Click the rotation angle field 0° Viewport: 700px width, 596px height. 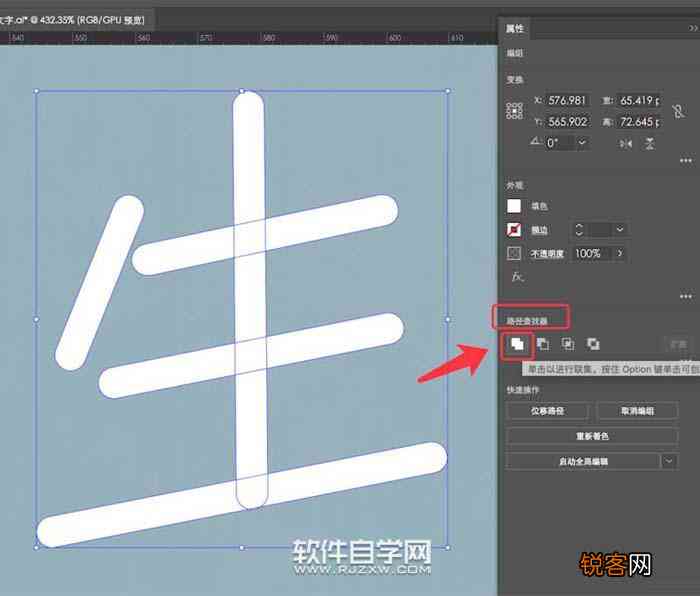click(x=561, y=143)
